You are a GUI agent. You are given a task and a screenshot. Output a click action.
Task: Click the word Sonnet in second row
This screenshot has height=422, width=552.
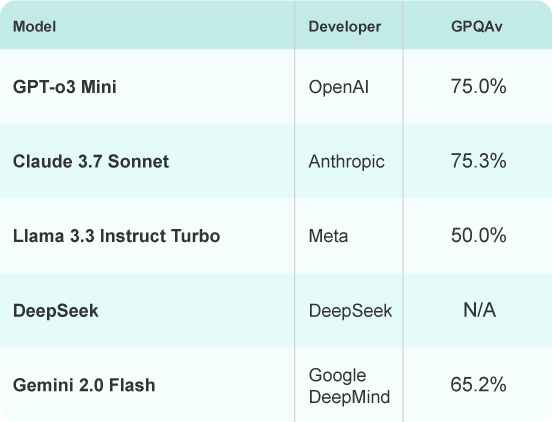pyautogui.click(x=138, y=162)
